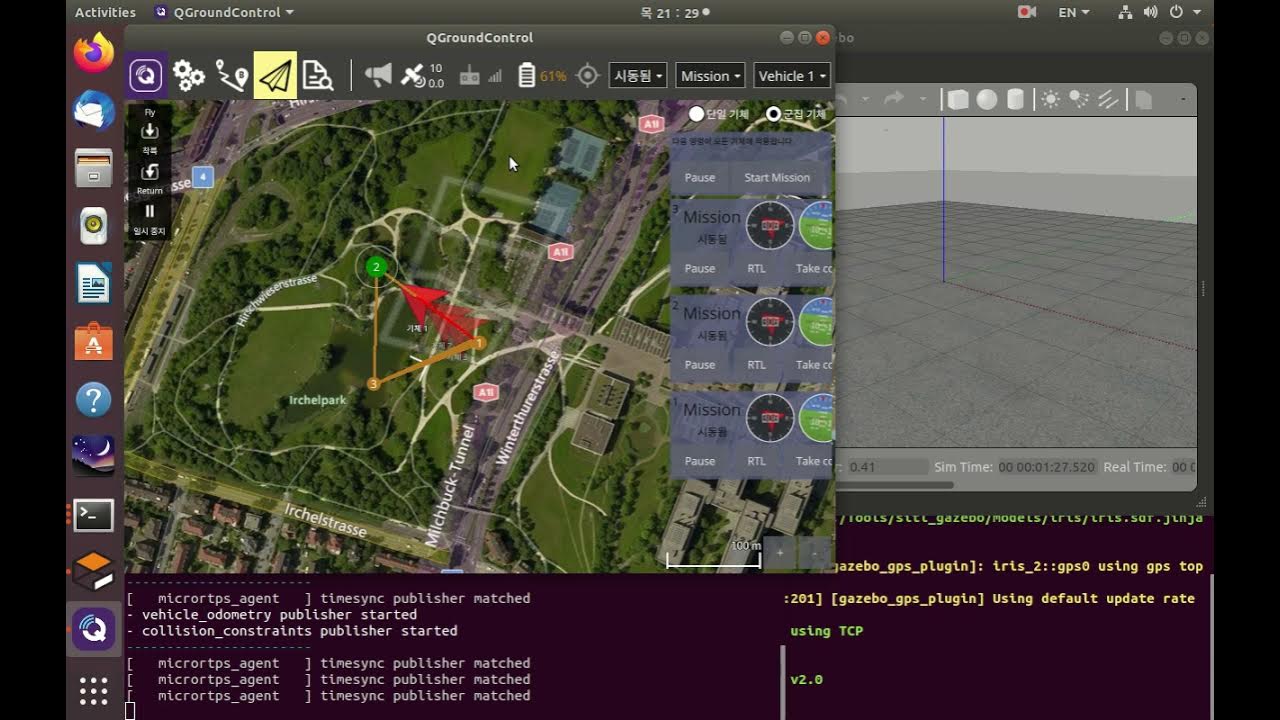Viewport: 1280px width, 720px height.
Task: Click vehicle 3 compass instrument
Action: [x=770, y=225]
